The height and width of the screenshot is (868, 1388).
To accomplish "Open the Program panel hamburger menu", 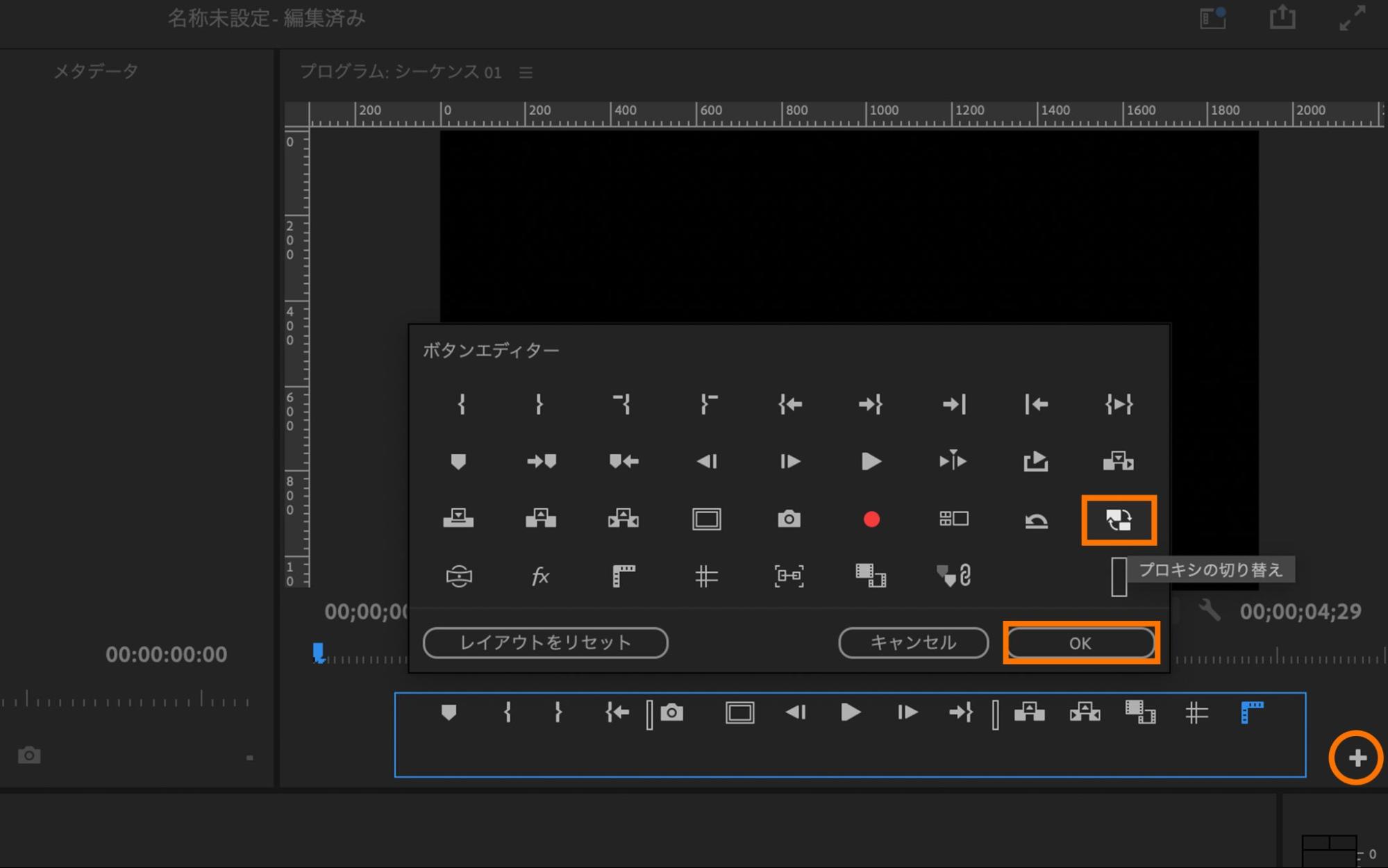I will tap(526, 72).
